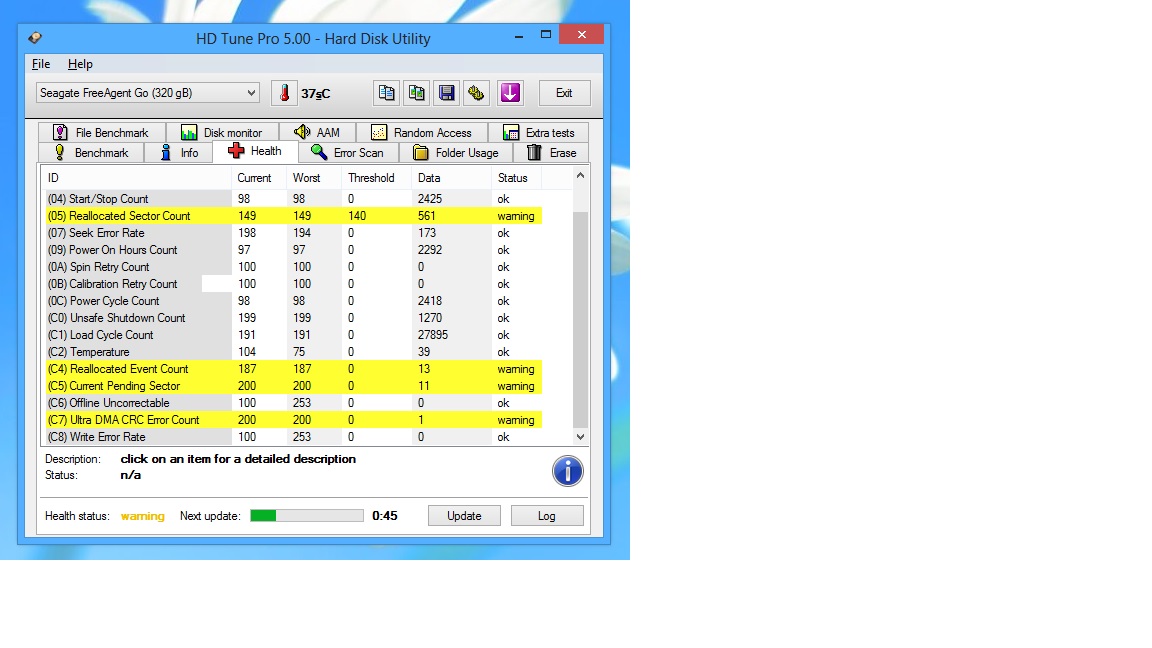1152x648 pixels.
Task: Switch to the File Benchmark tab
Action: point(101,132)
